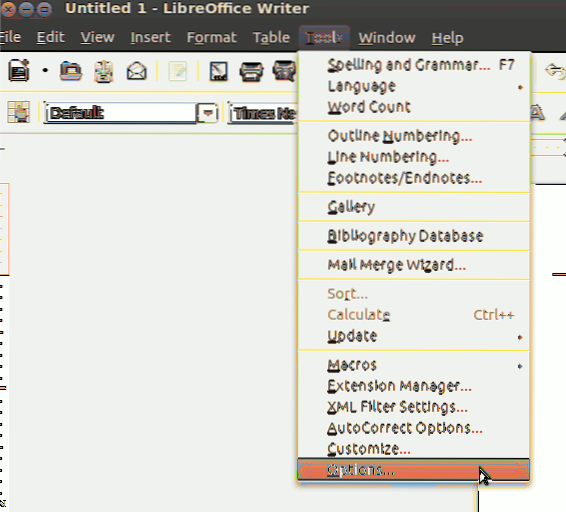Click the Page Preview icon
The image size is (566, 512).
point(284,71)
